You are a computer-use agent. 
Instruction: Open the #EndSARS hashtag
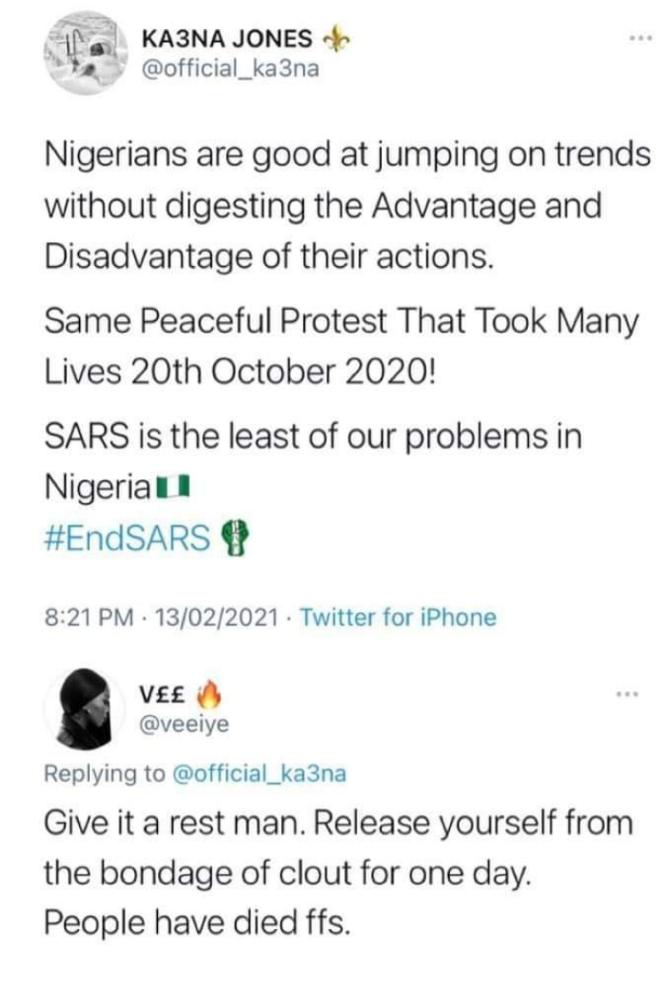(x=127, y=539)
